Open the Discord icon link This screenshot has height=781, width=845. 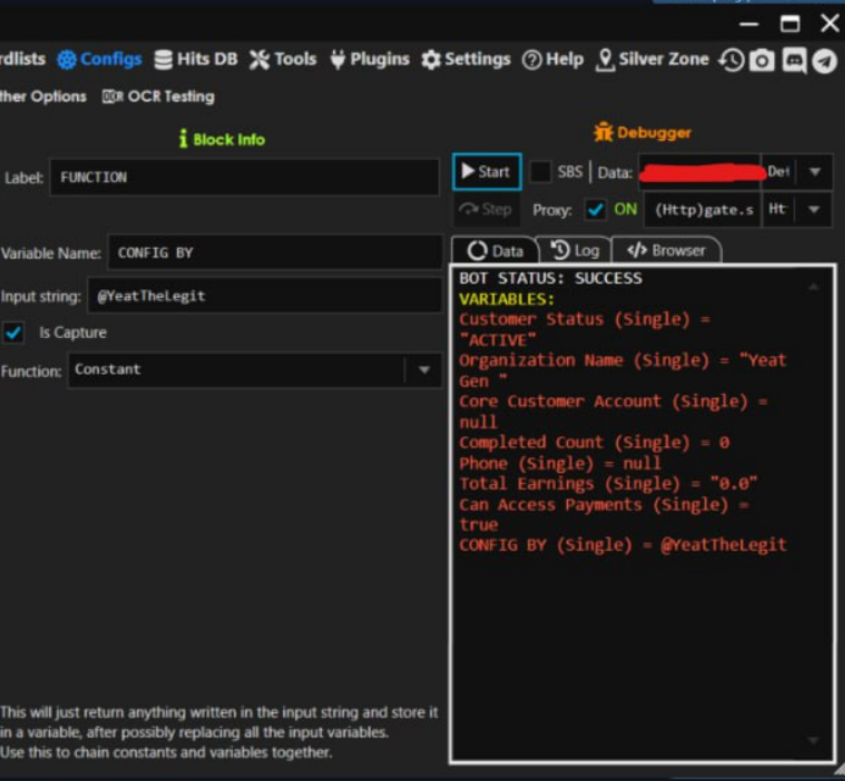[794, 60]
